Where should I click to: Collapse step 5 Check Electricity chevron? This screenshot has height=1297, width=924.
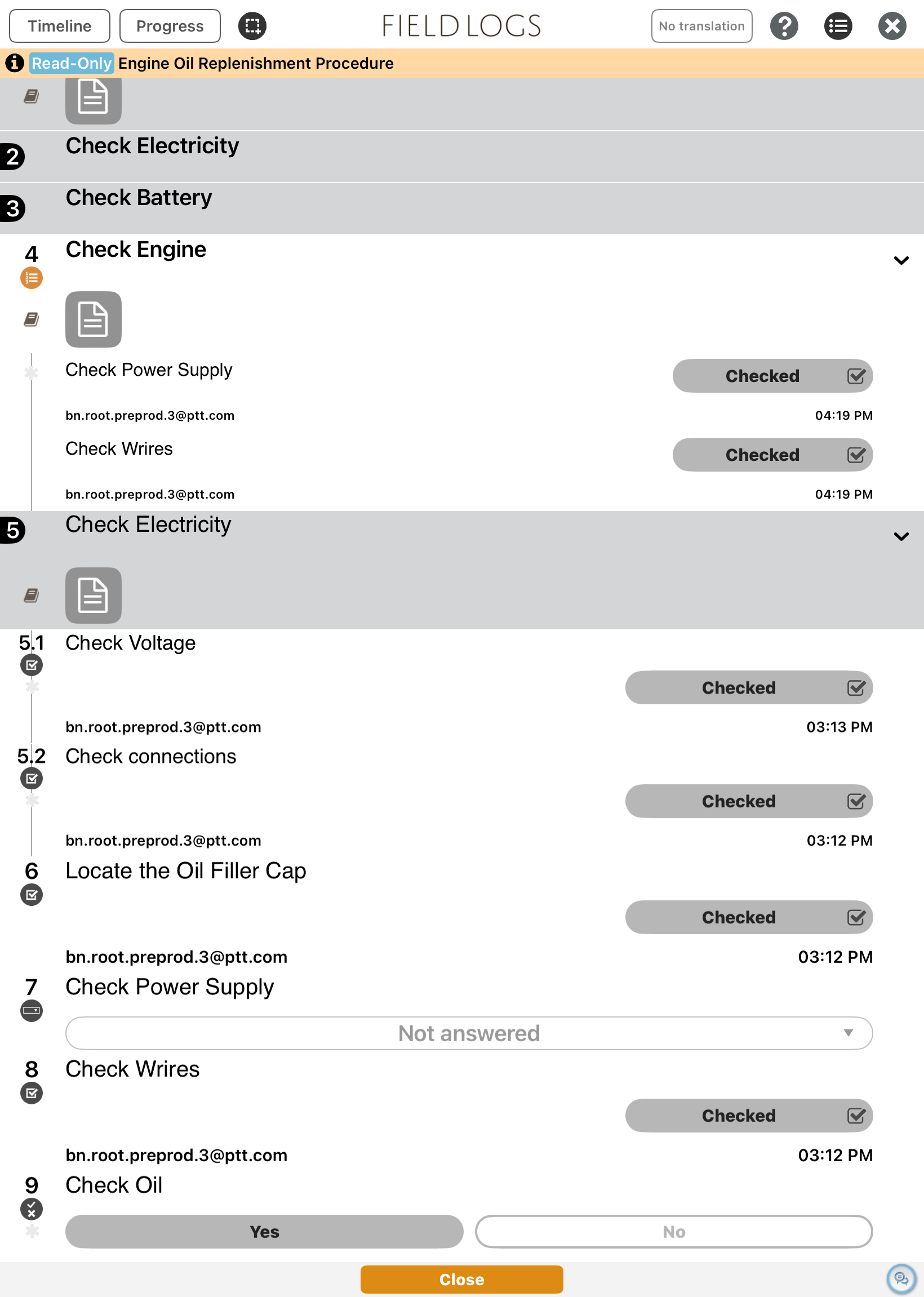901,536
